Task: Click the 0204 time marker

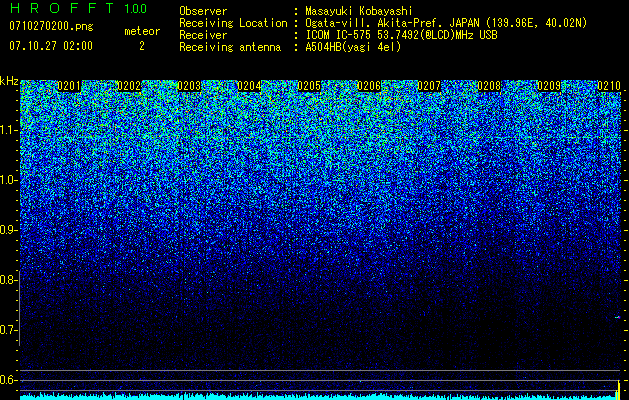Action: pyautogui.click(x=249, y=86)
